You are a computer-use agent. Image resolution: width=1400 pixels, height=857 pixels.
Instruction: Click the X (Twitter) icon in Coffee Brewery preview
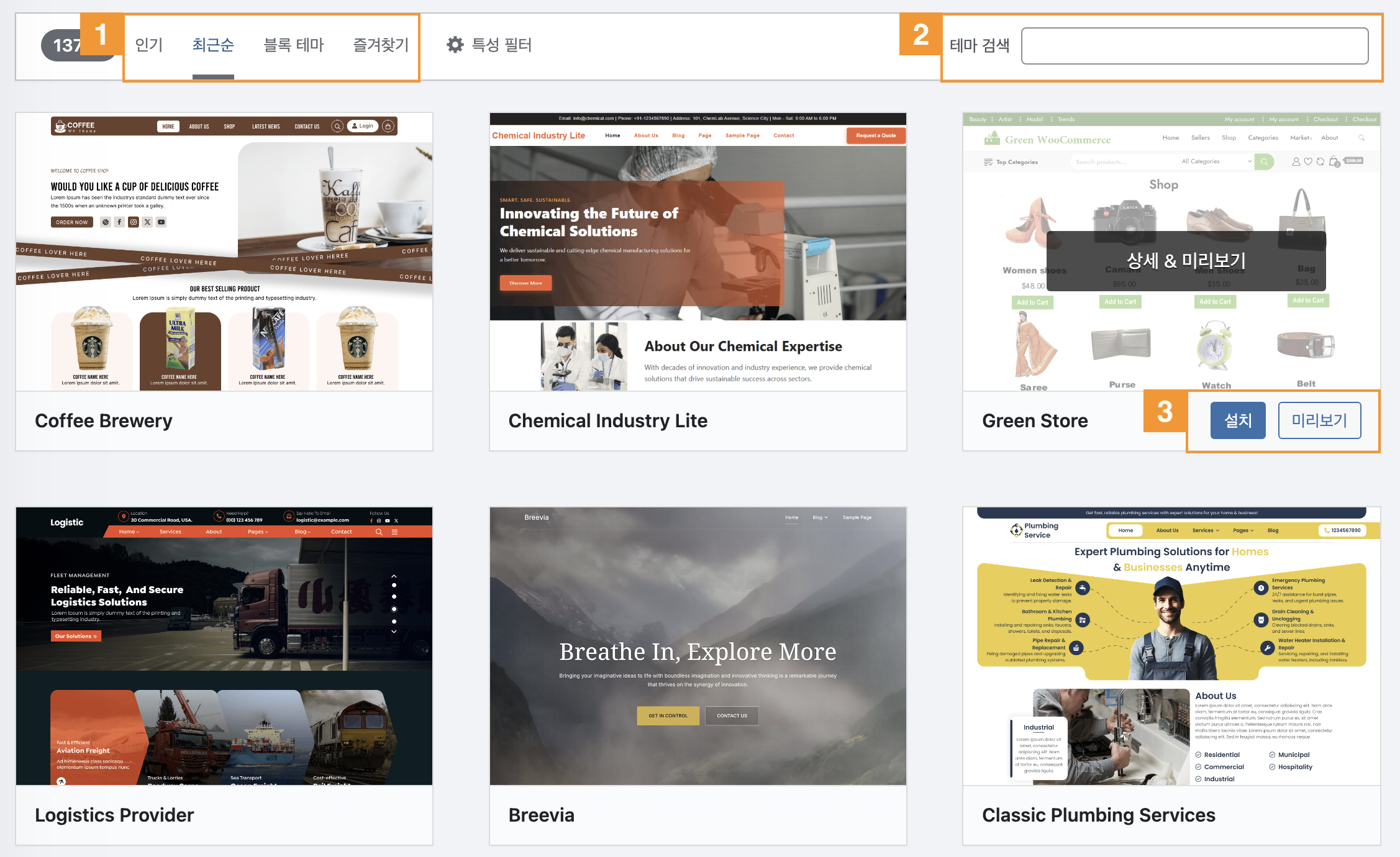click(147, 222)
